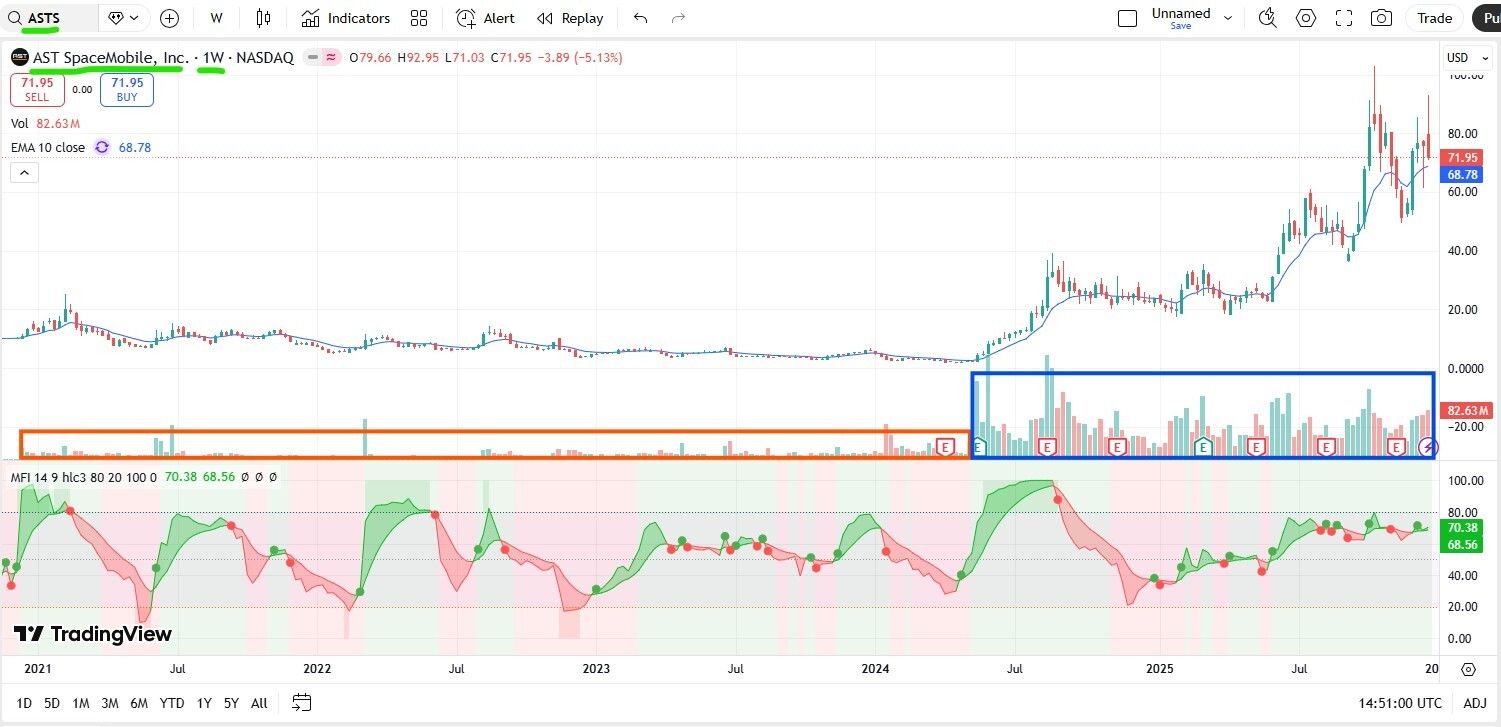Open the Go to date calendar icon

tap(302, 703)
